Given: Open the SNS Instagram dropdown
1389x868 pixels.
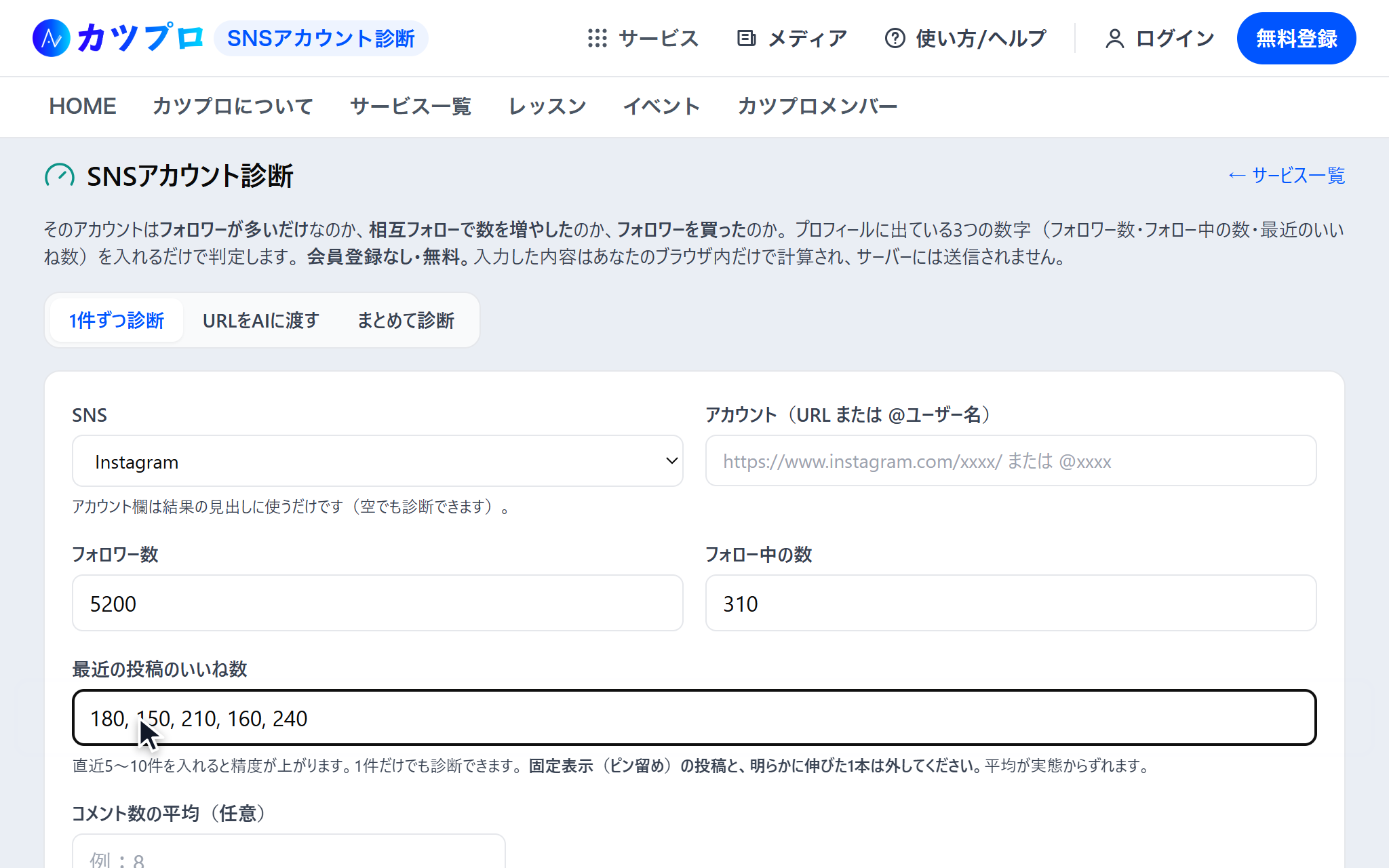Looking at the screenshot, I should (377, 461).
